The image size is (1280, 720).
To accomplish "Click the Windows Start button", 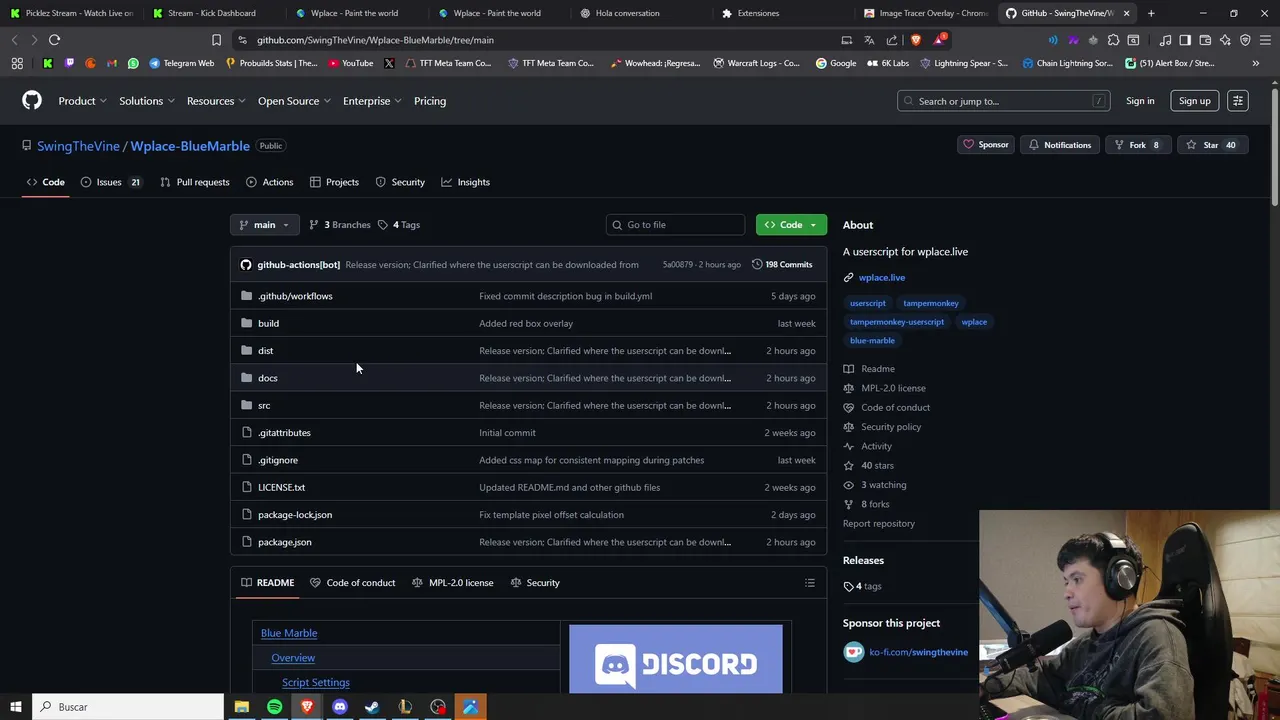I will click(15, 707).
